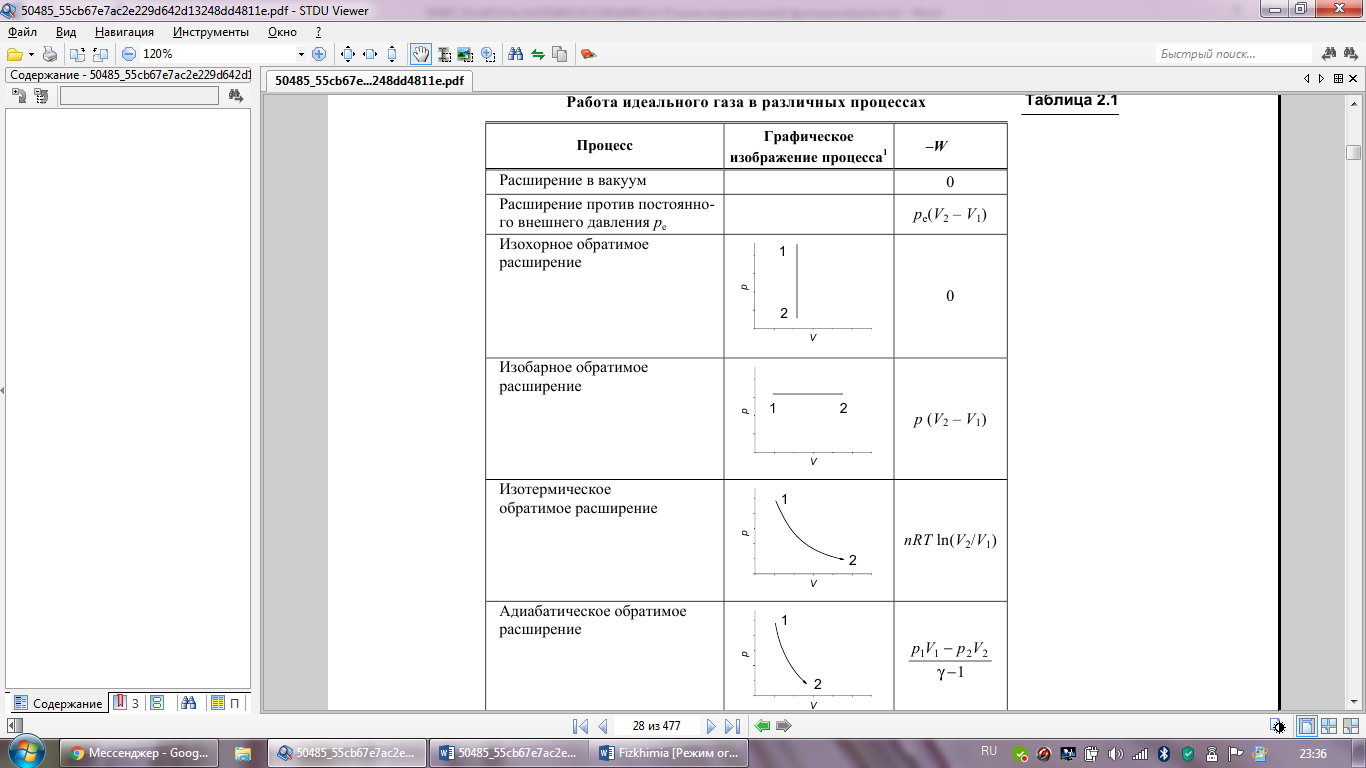Click the expand contents tree icon
The image size is (1366, 768).
pyautogui.click(x=19, y=95)
